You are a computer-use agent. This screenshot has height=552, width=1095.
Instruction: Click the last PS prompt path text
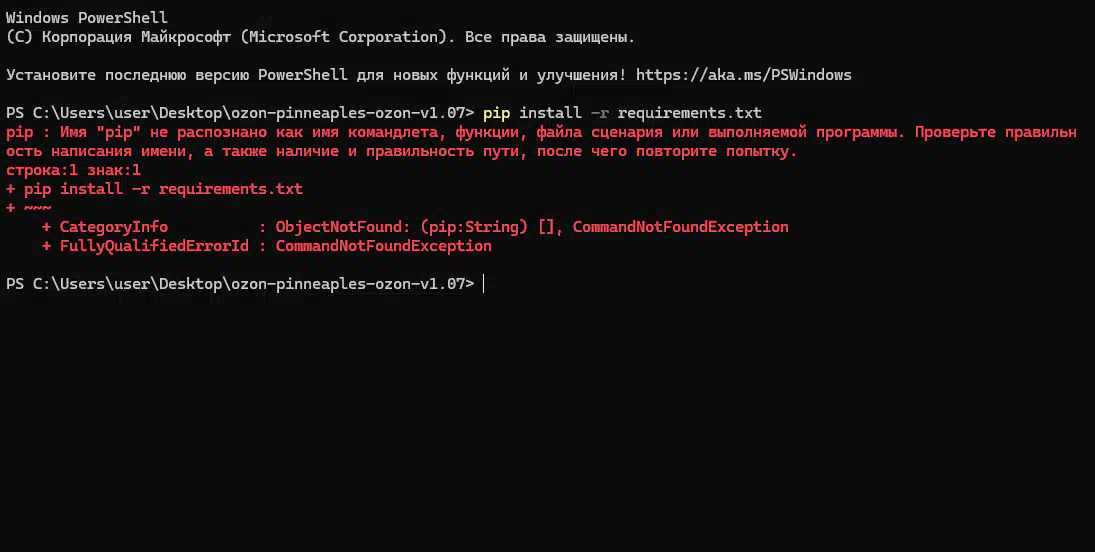click(240, 284)
